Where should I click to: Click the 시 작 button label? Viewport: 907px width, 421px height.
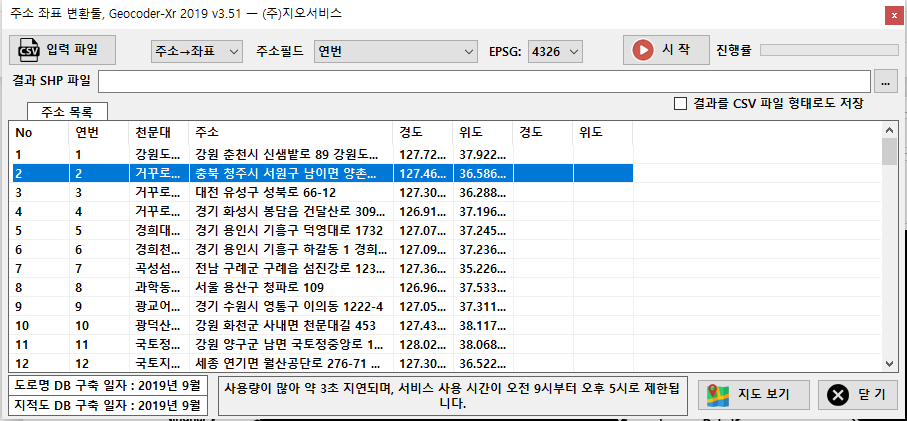point(676,50)
